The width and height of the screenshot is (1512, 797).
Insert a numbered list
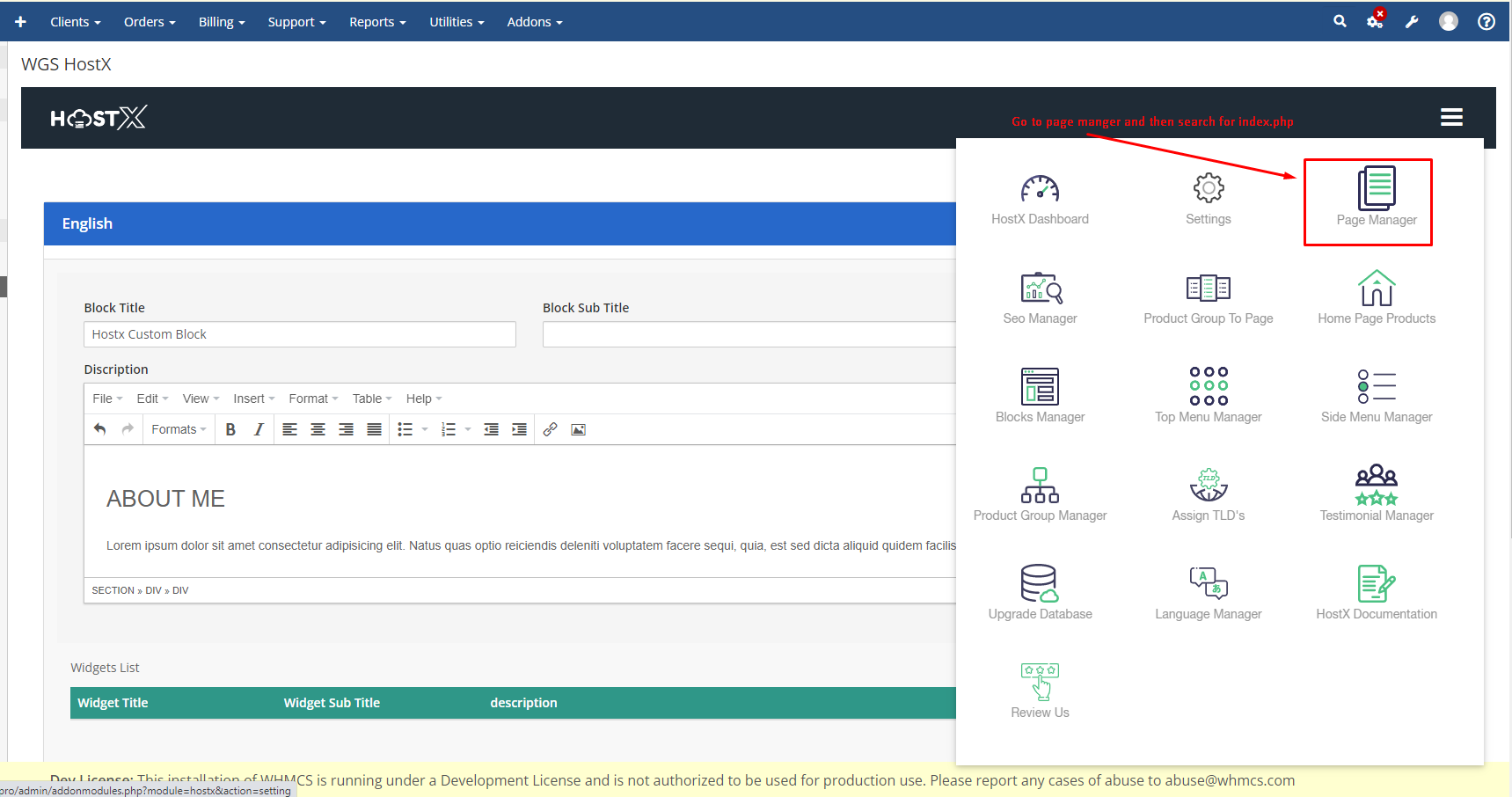pos(449,429)
